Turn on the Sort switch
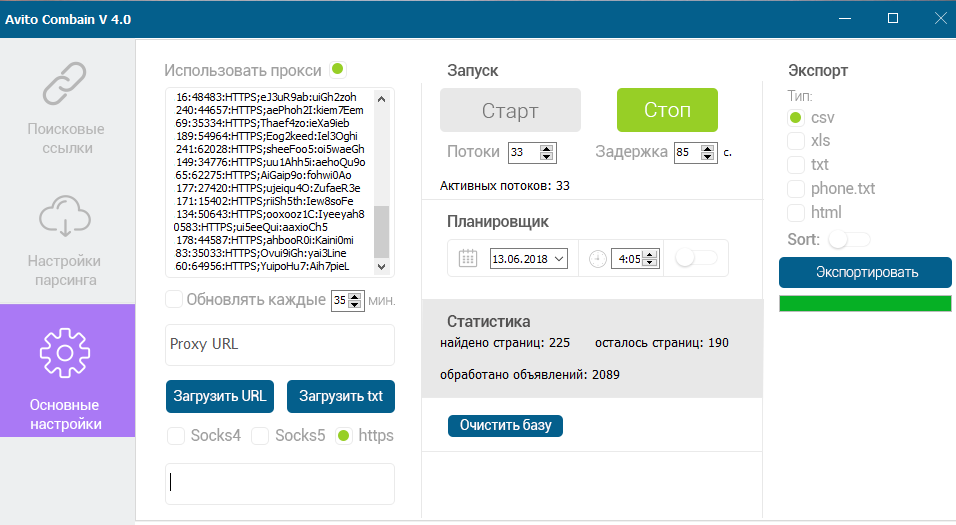956x525 pixels. [849, 240]
